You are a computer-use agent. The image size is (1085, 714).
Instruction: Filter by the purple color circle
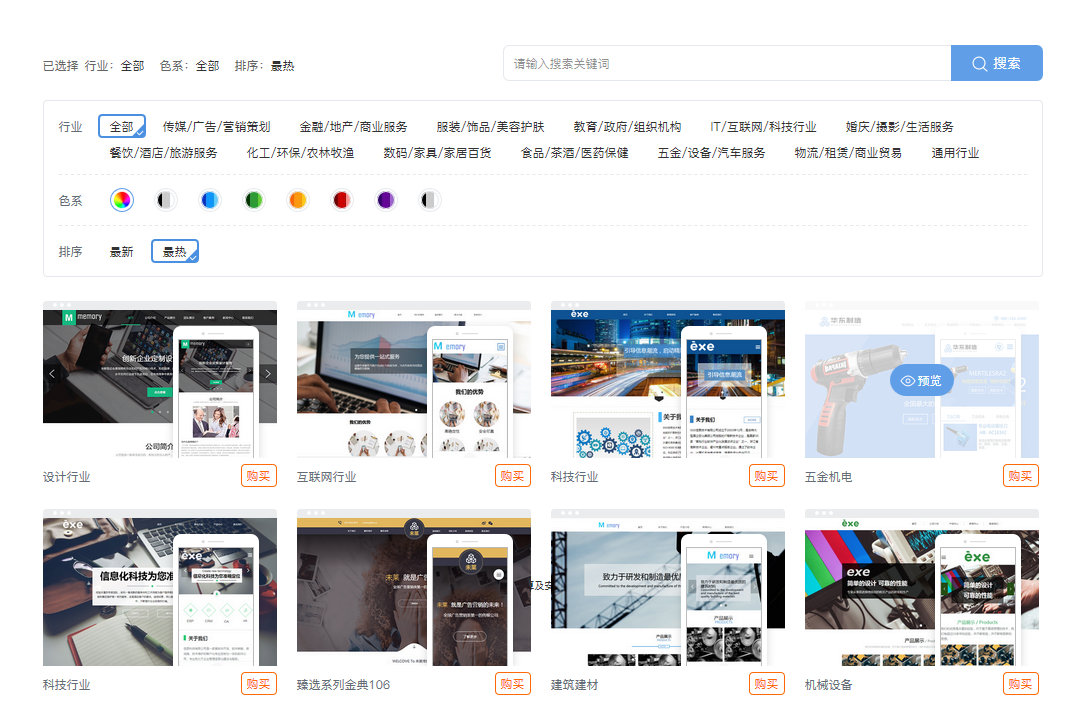[386, 200]
